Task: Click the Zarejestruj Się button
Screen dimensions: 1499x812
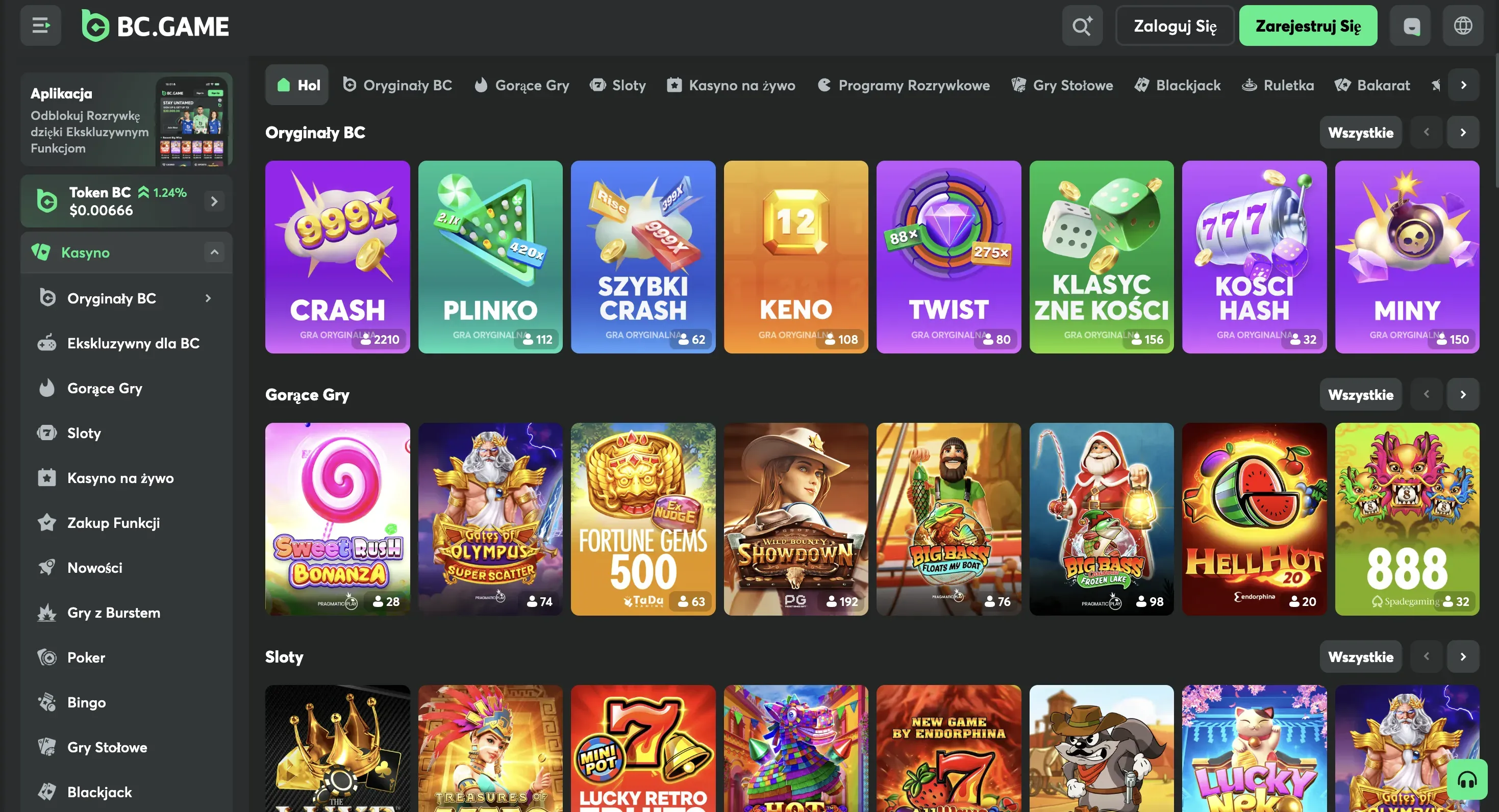Action: click(x=1308, y=26)
